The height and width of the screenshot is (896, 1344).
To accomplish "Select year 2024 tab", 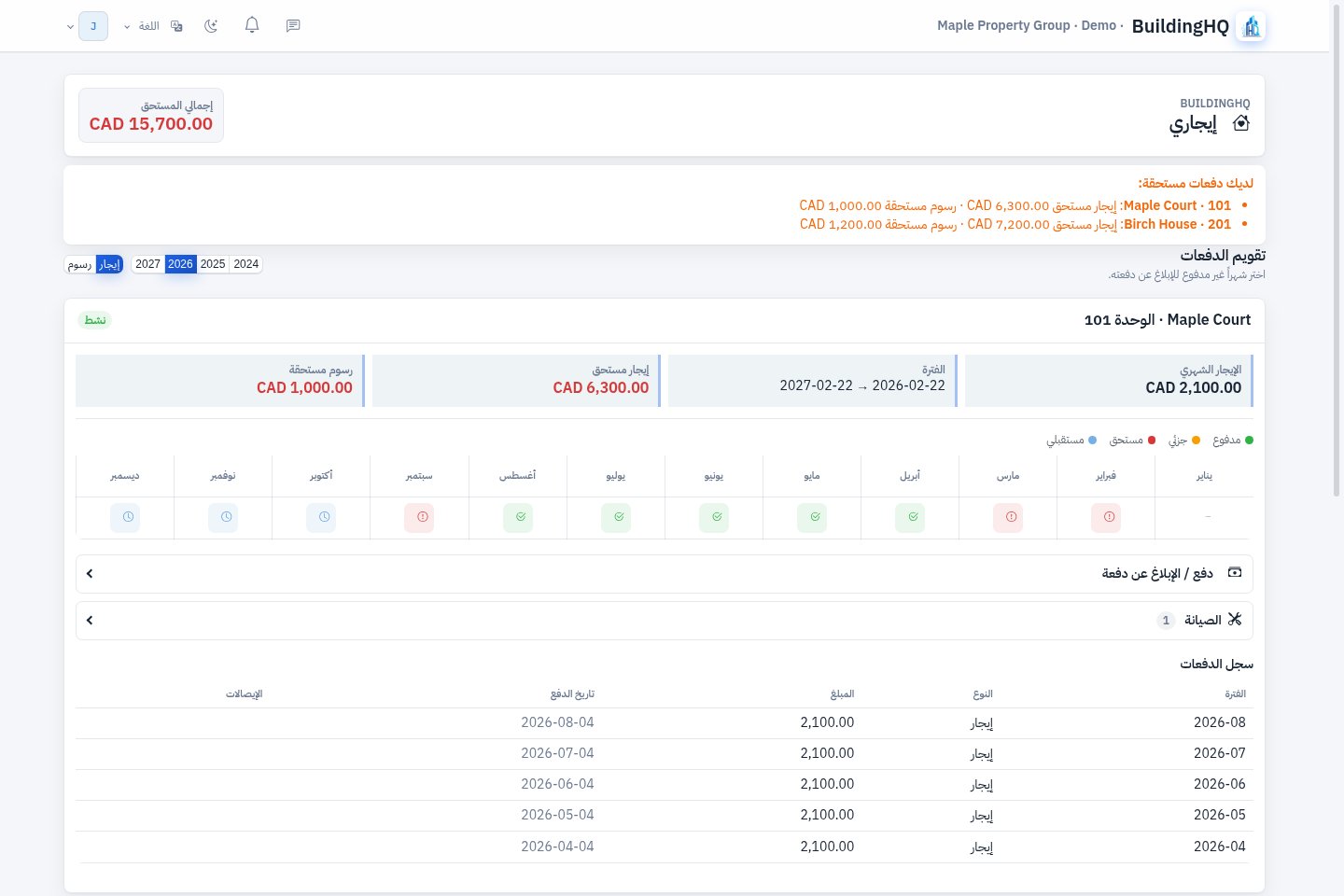I will coord(246,264).
